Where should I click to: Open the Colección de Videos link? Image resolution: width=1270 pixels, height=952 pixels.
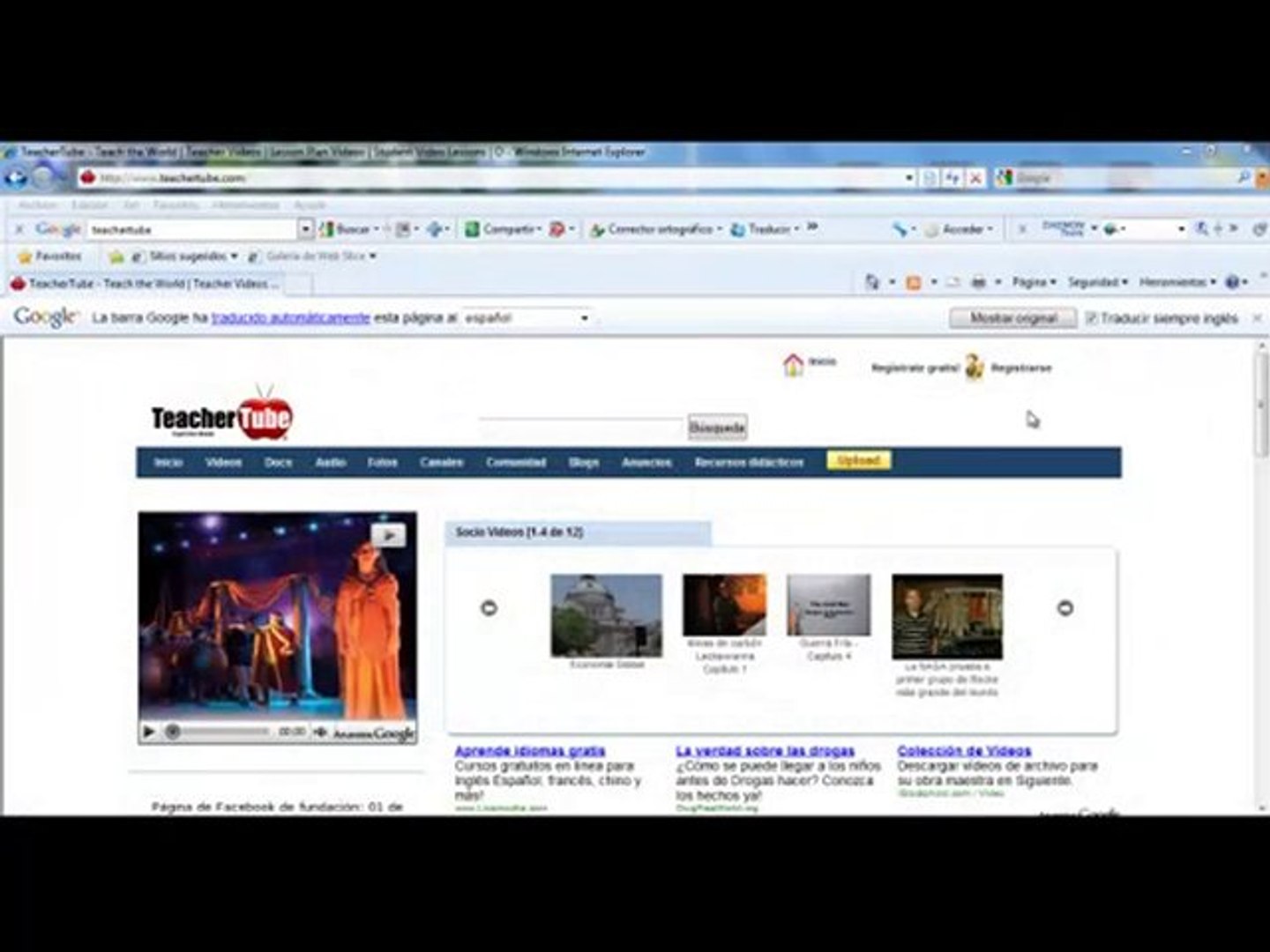click(x=964, y=751)
